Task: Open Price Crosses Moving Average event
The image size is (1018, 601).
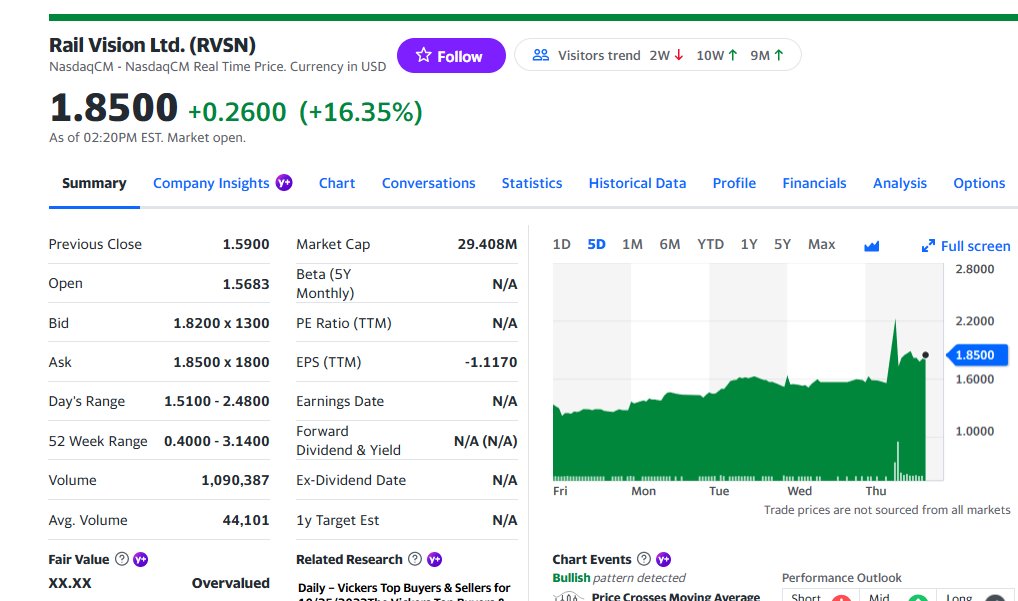Action: coord(676,596)
